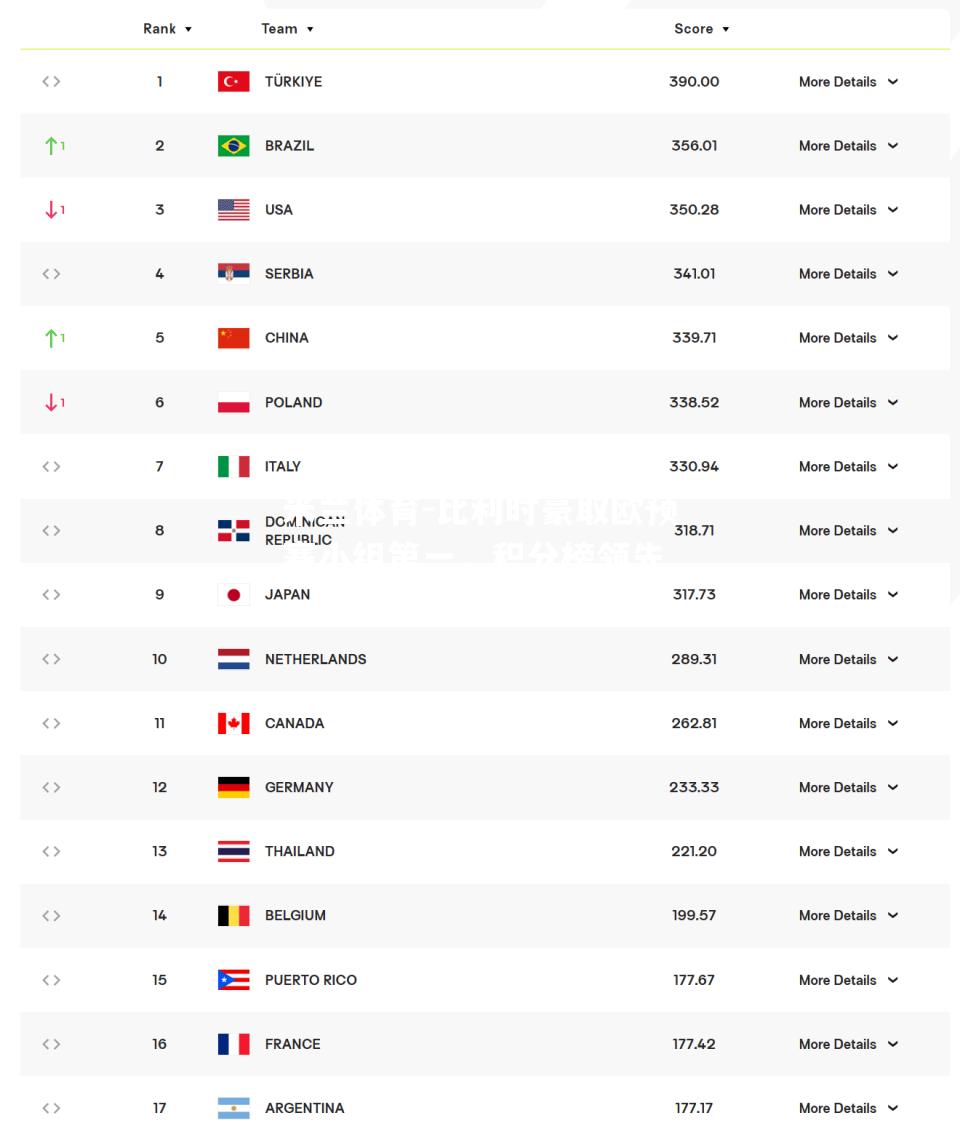Sort by the Score column header

[701, 29]
